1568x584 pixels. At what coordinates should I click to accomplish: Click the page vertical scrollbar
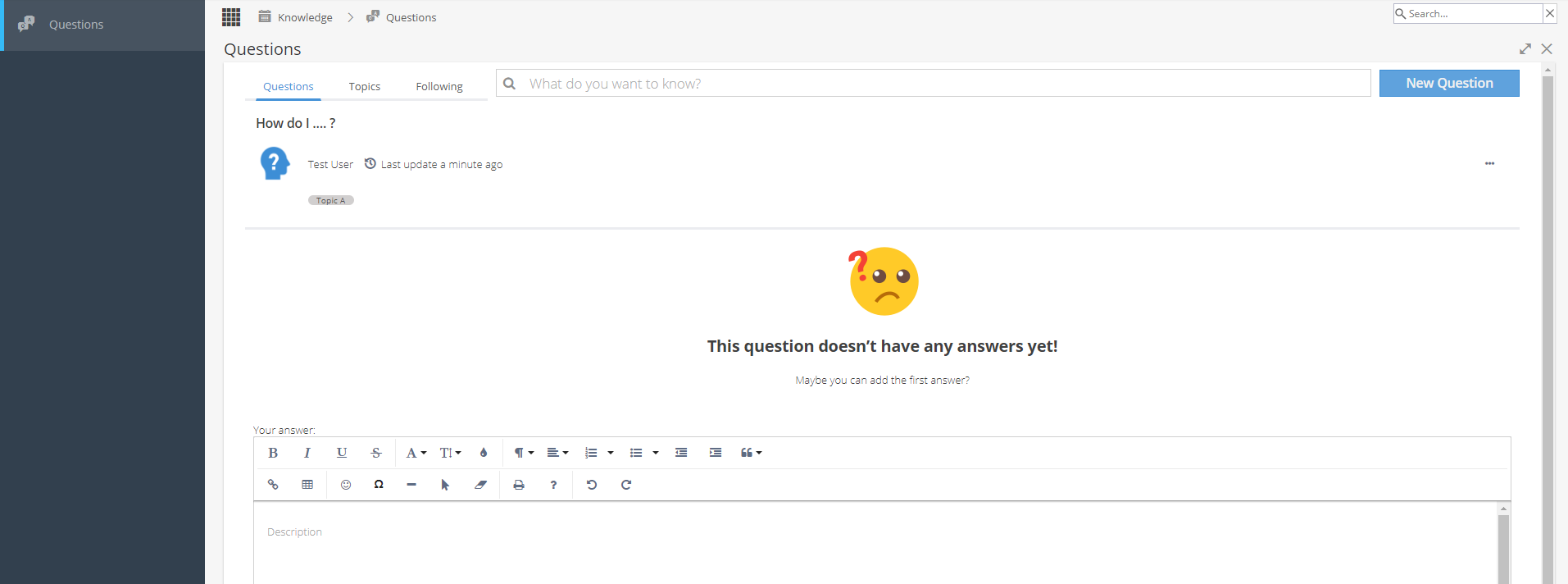point(1548,328)
